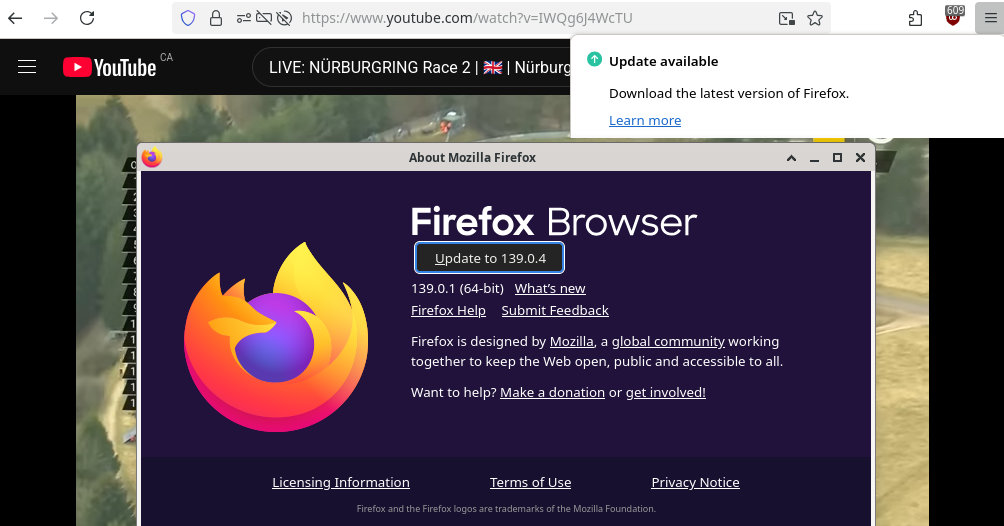Maximize the About Mozilla Firefox dialog
The height and width of the screenshot is (526, 1004).
pos(837,158)
